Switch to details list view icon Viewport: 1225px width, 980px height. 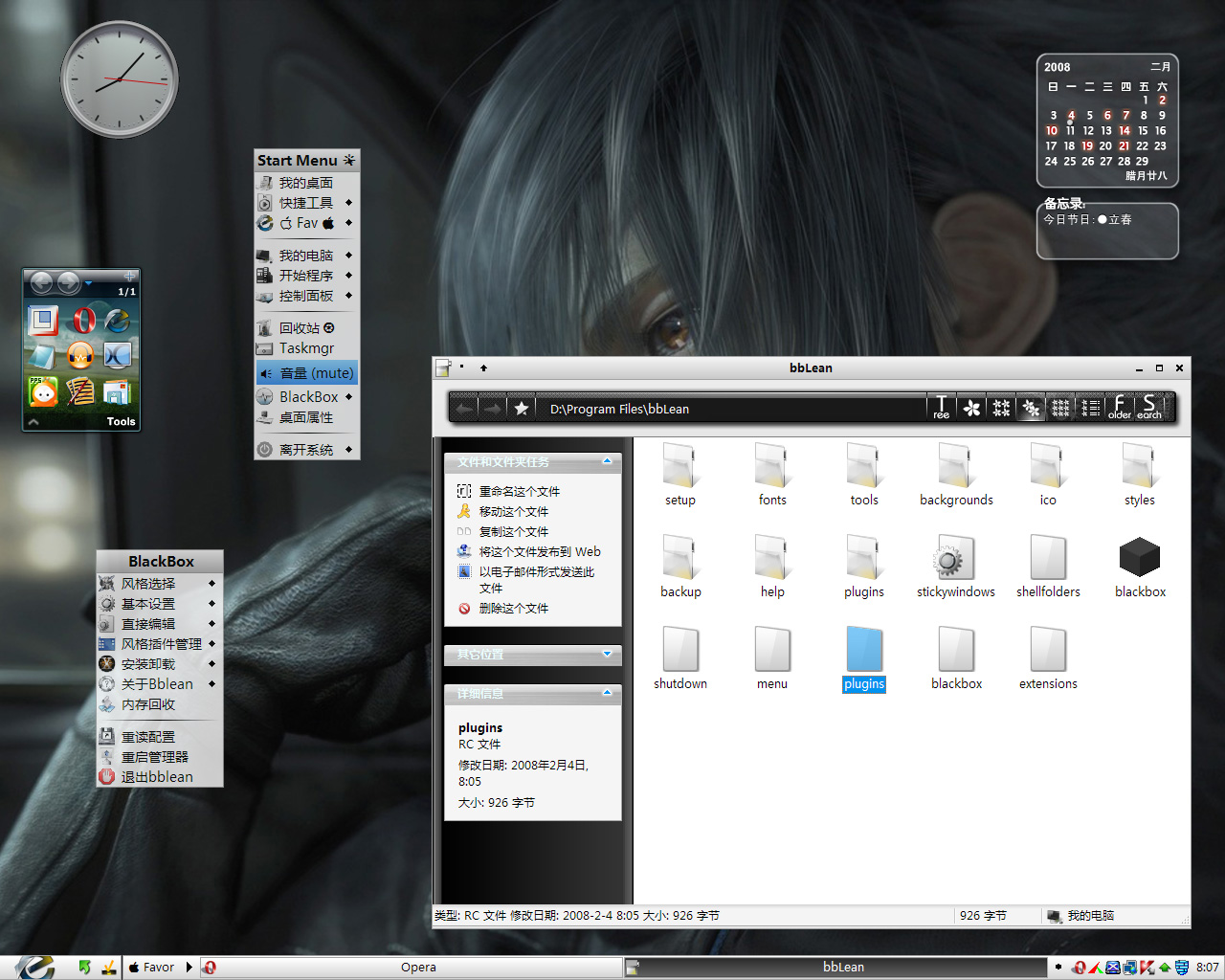[1090, 408]
